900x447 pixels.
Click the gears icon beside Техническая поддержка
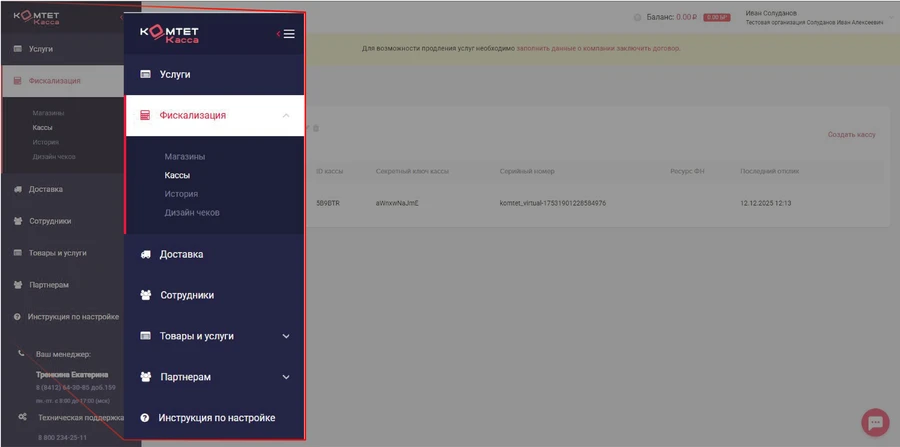(21, 417)
